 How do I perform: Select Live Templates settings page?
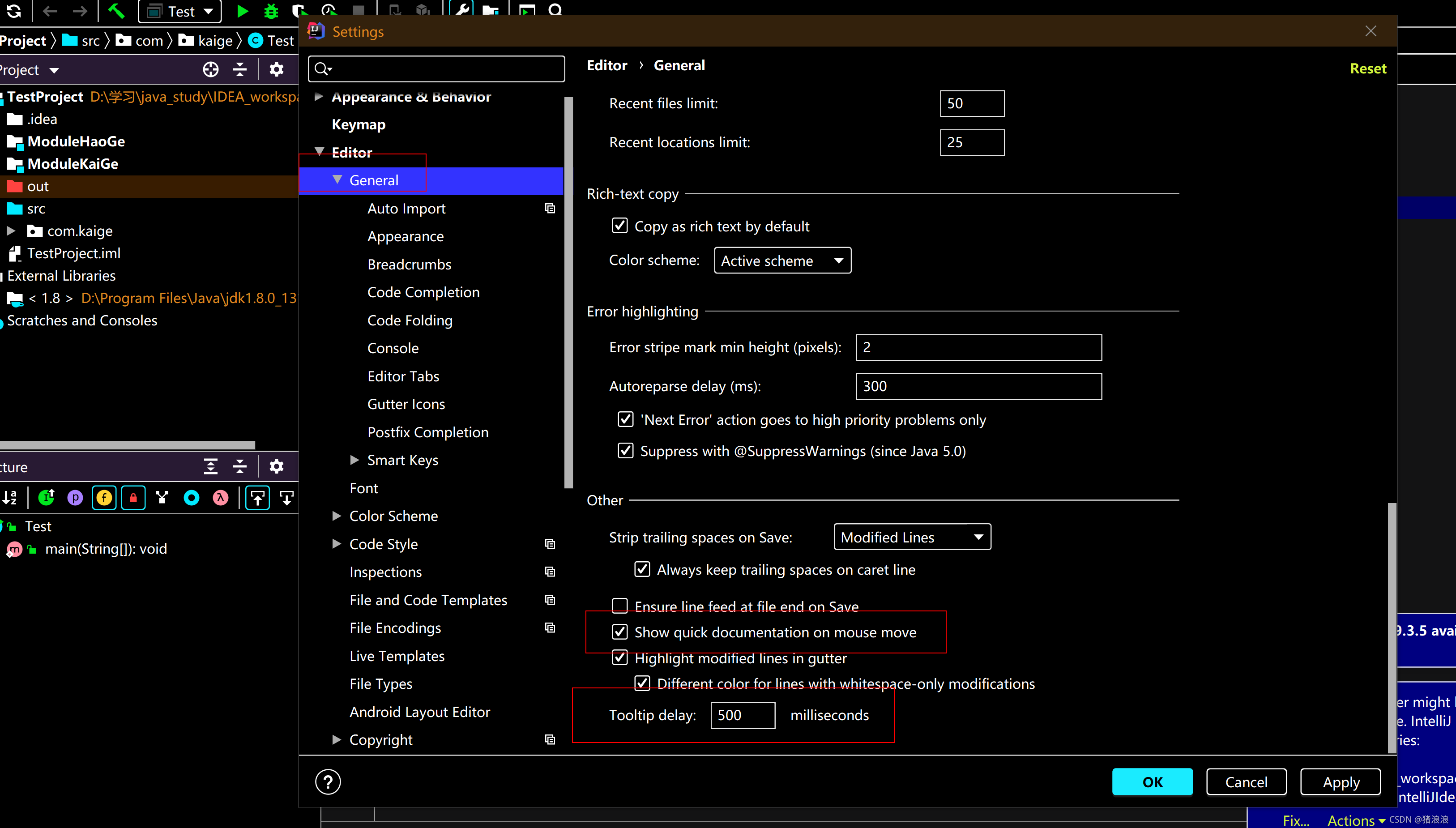pyautogui.click(x=397, y=656)
